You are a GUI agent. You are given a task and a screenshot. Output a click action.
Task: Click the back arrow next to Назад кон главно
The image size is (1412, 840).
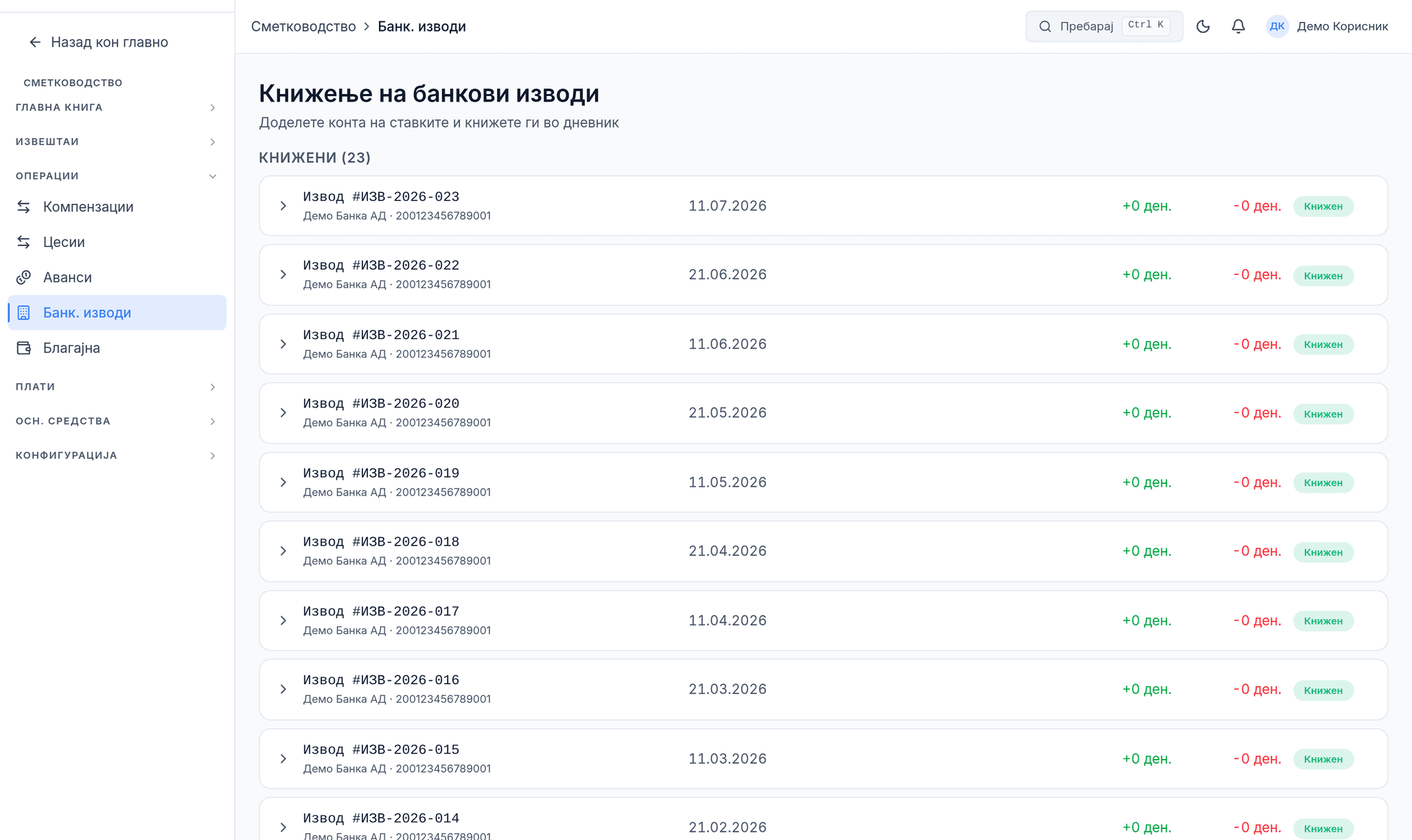coord(35,43)
